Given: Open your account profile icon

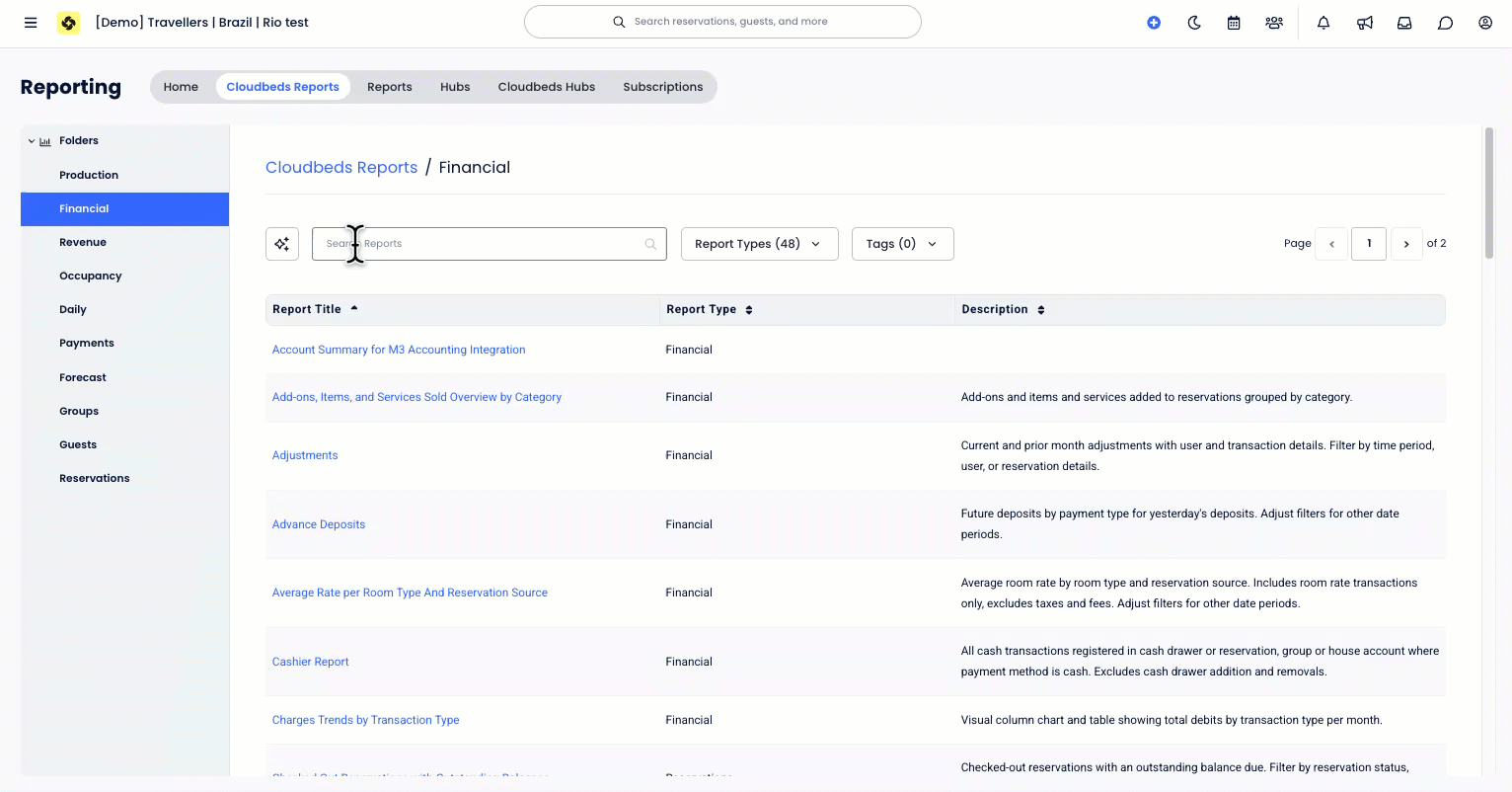Looking at the screenshot, I should click(x=1485, y=22).
